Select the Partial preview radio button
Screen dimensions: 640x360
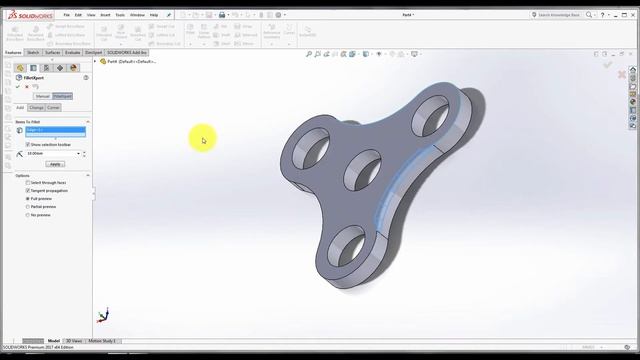click(28, 207)
